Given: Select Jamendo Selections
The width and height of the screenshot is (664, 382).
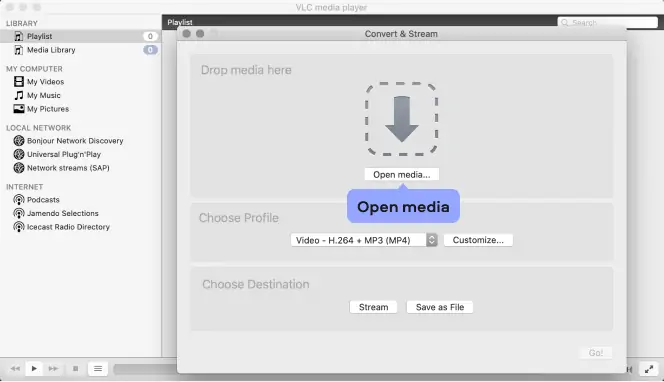Looking at the screenshot, I should [x=62, y=213].
